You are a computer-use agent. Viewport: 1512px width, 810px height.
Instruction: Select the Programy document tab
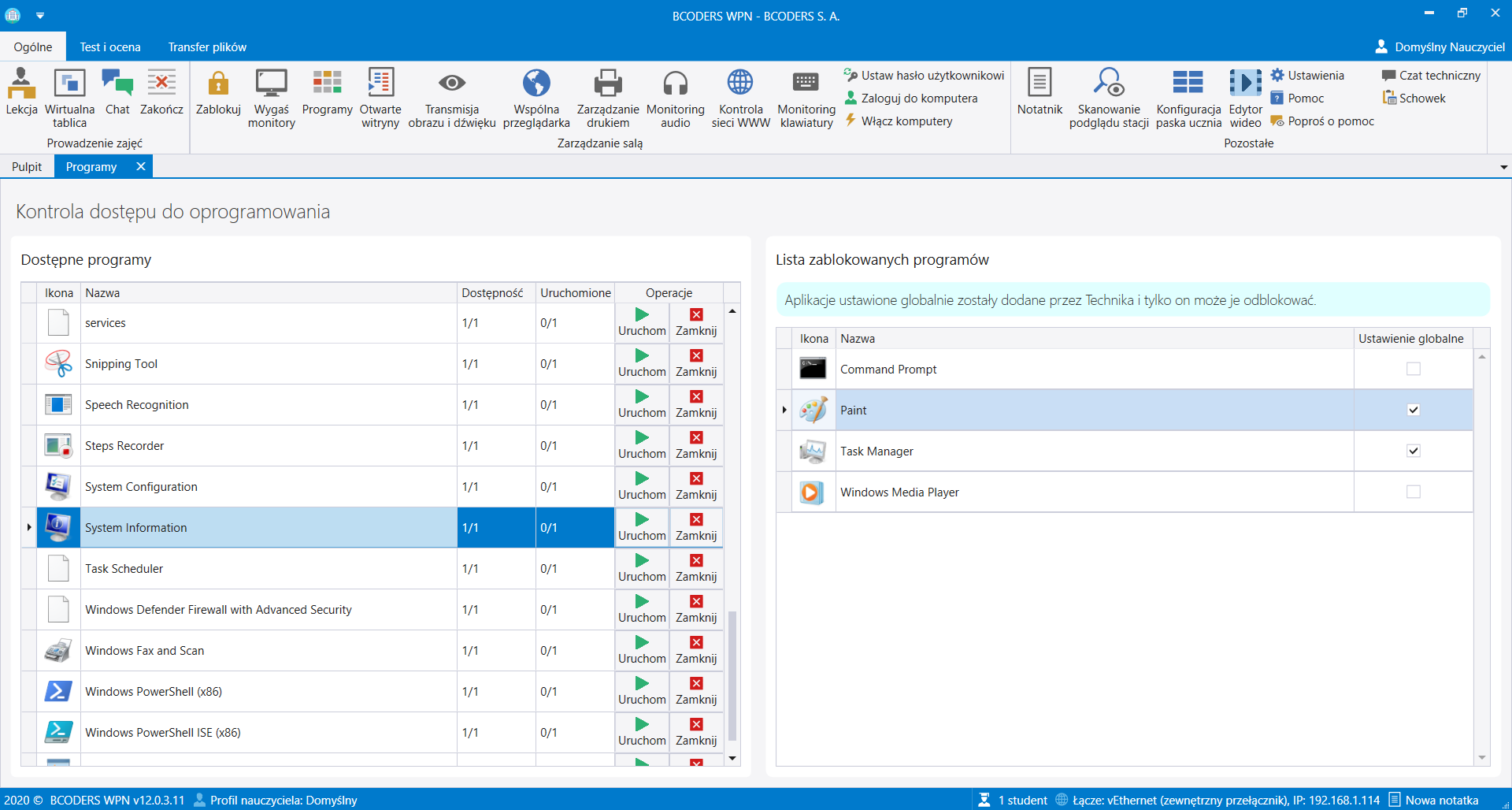point(91,167)
